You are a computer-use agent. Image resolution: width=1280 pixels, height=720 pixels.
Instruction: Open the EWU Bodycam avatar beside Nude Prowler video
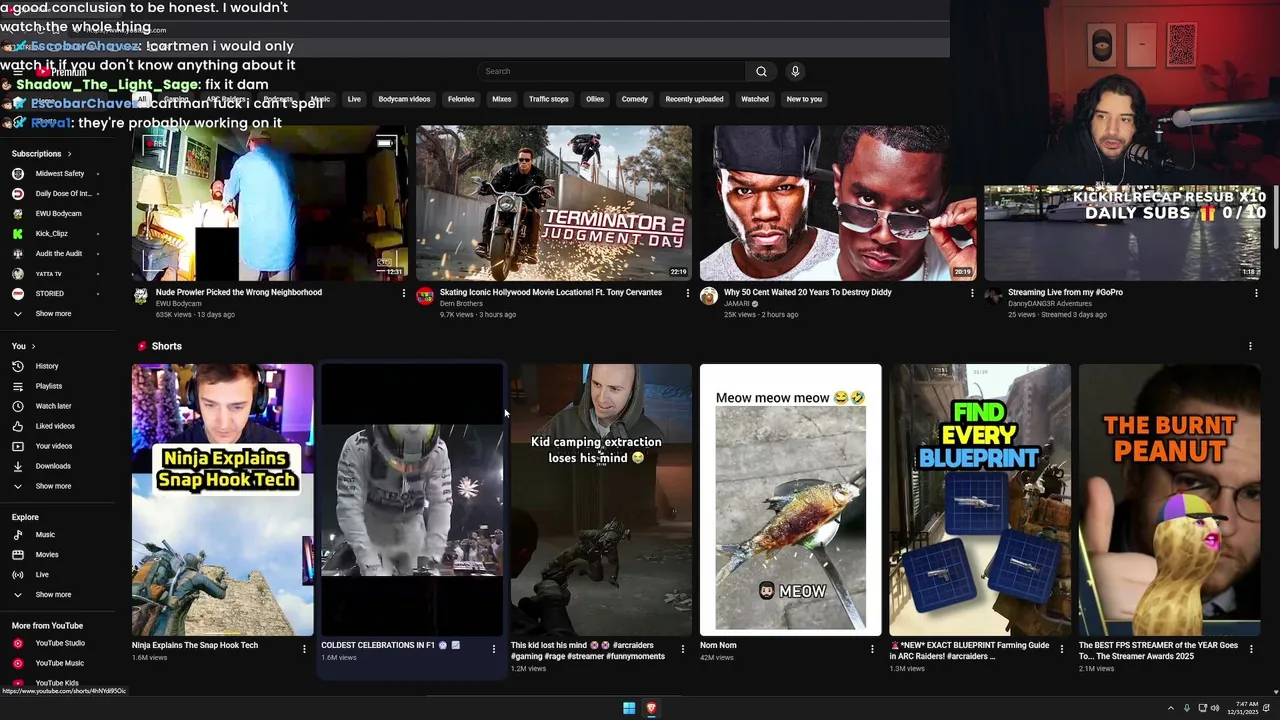[x=141, y=296]
